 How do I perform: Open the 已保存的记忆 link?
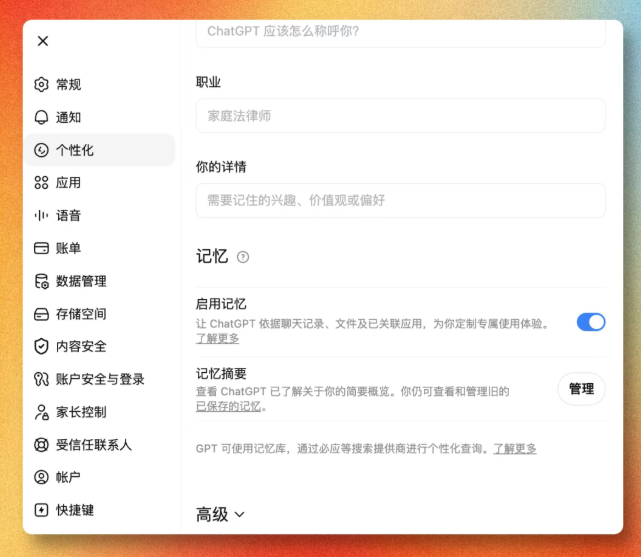pyautogui.click(x=229, y=407)
